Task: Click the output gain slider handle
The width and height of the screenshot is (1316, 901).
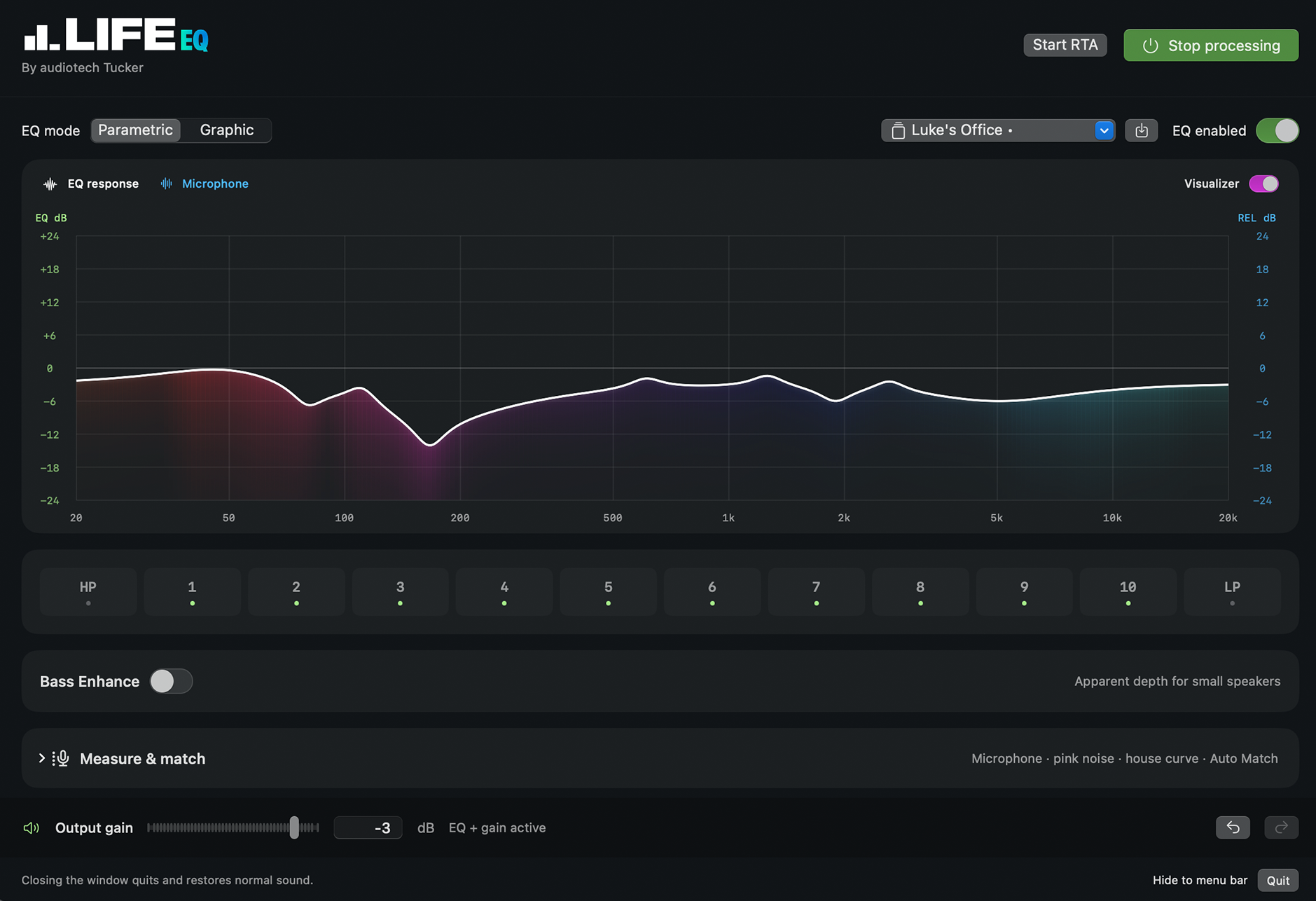Action: click(294, 827)
